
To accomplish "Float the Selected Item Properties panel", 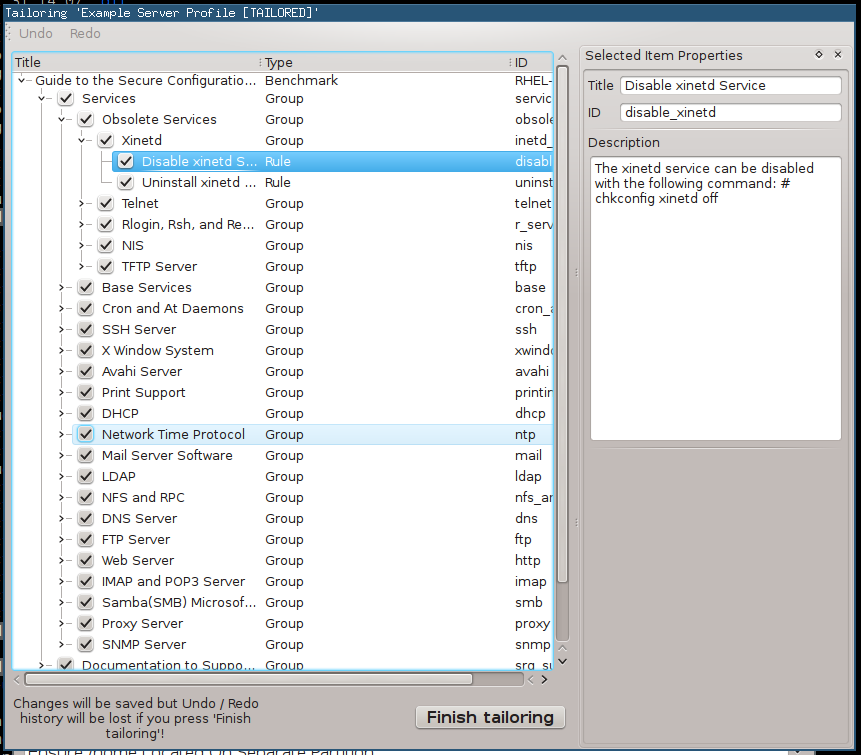I will pos(819,54).
